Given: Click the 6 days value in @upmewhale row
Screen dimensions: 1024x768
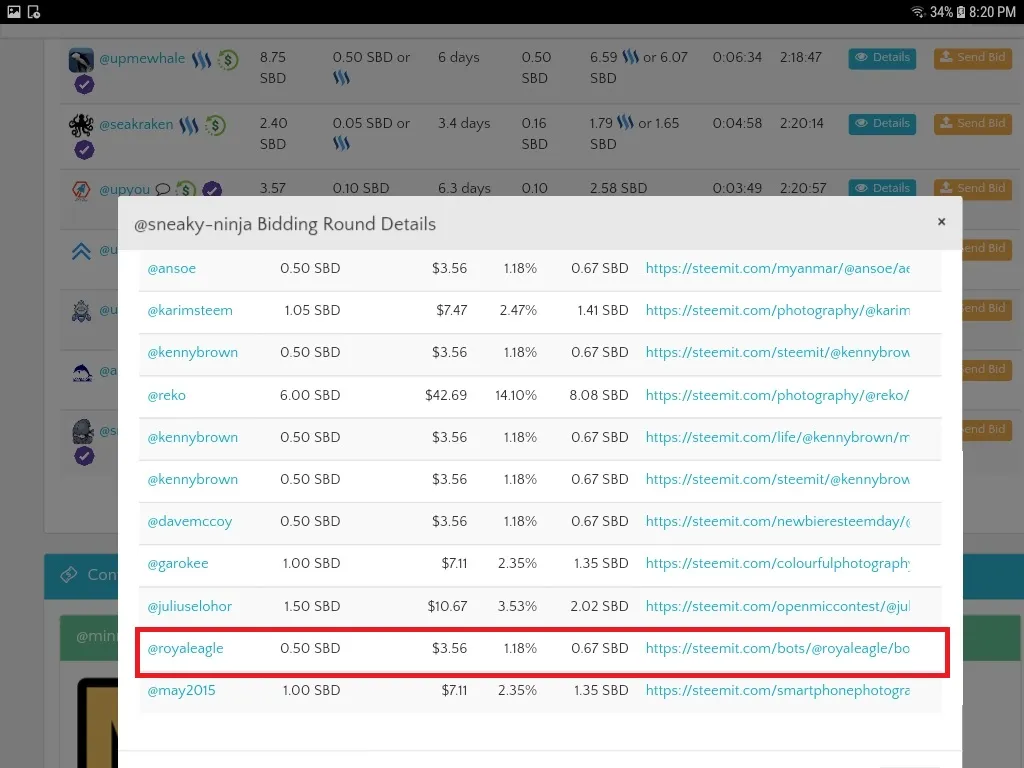Looking at the screenshot, I should [x=458, y=57].
